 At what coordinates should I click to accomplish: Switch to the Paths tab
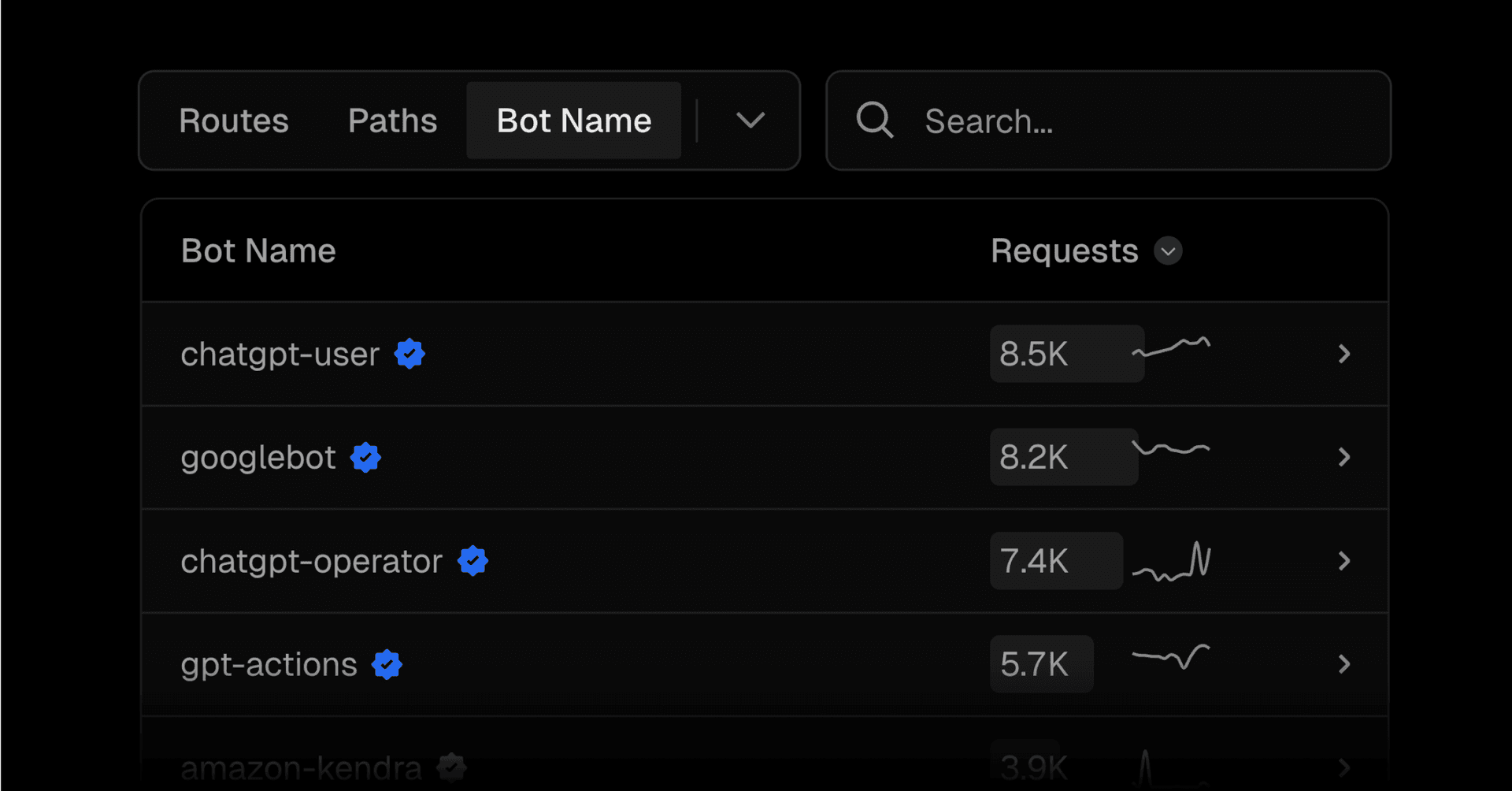click(x=392, y=121)
